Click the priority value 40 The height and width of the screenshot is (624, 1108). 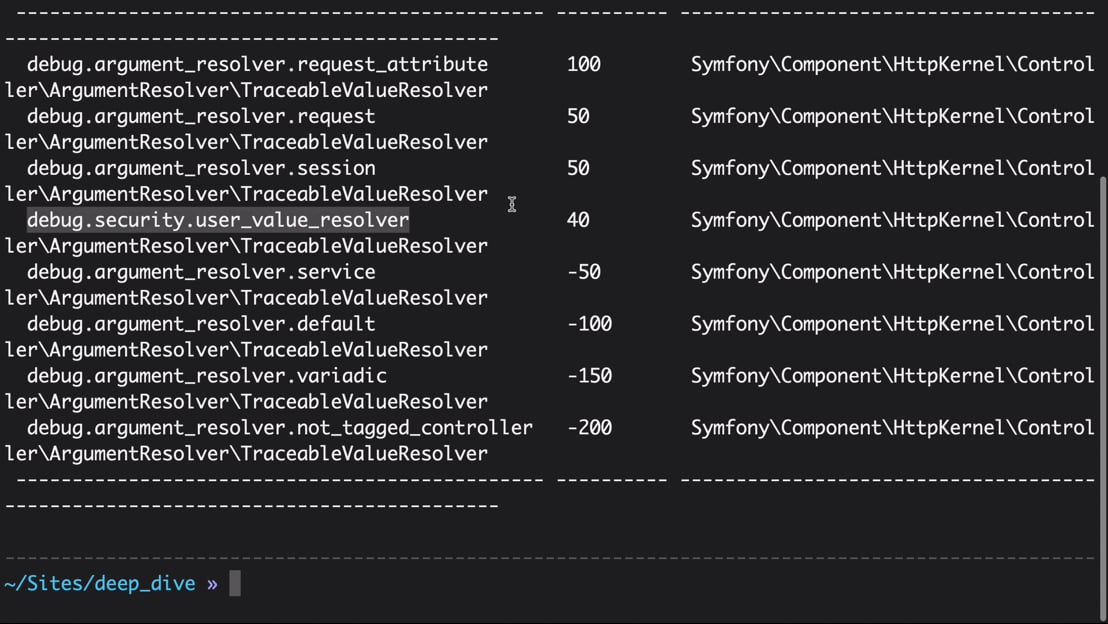[578, 220]
